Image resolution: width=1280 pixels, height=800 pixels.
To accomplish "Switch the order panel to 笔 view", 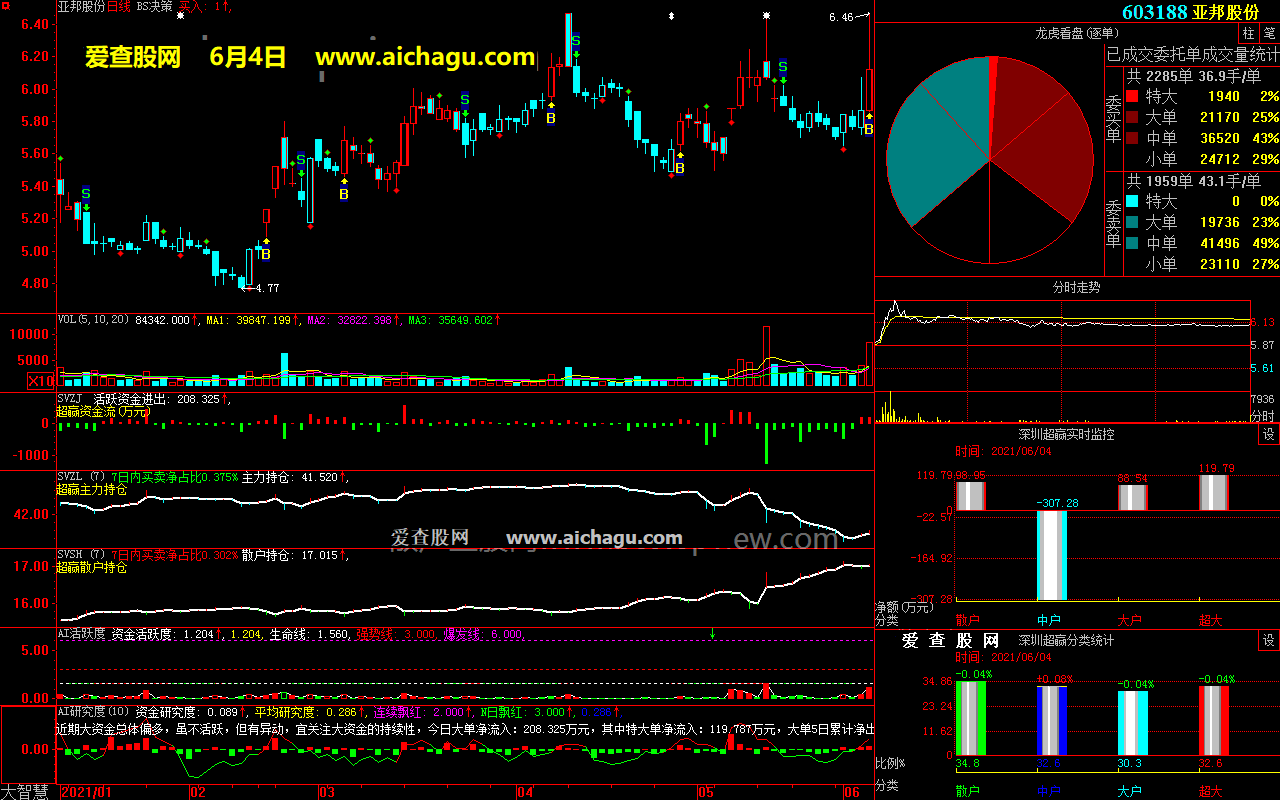I will tap(1269, 34).
